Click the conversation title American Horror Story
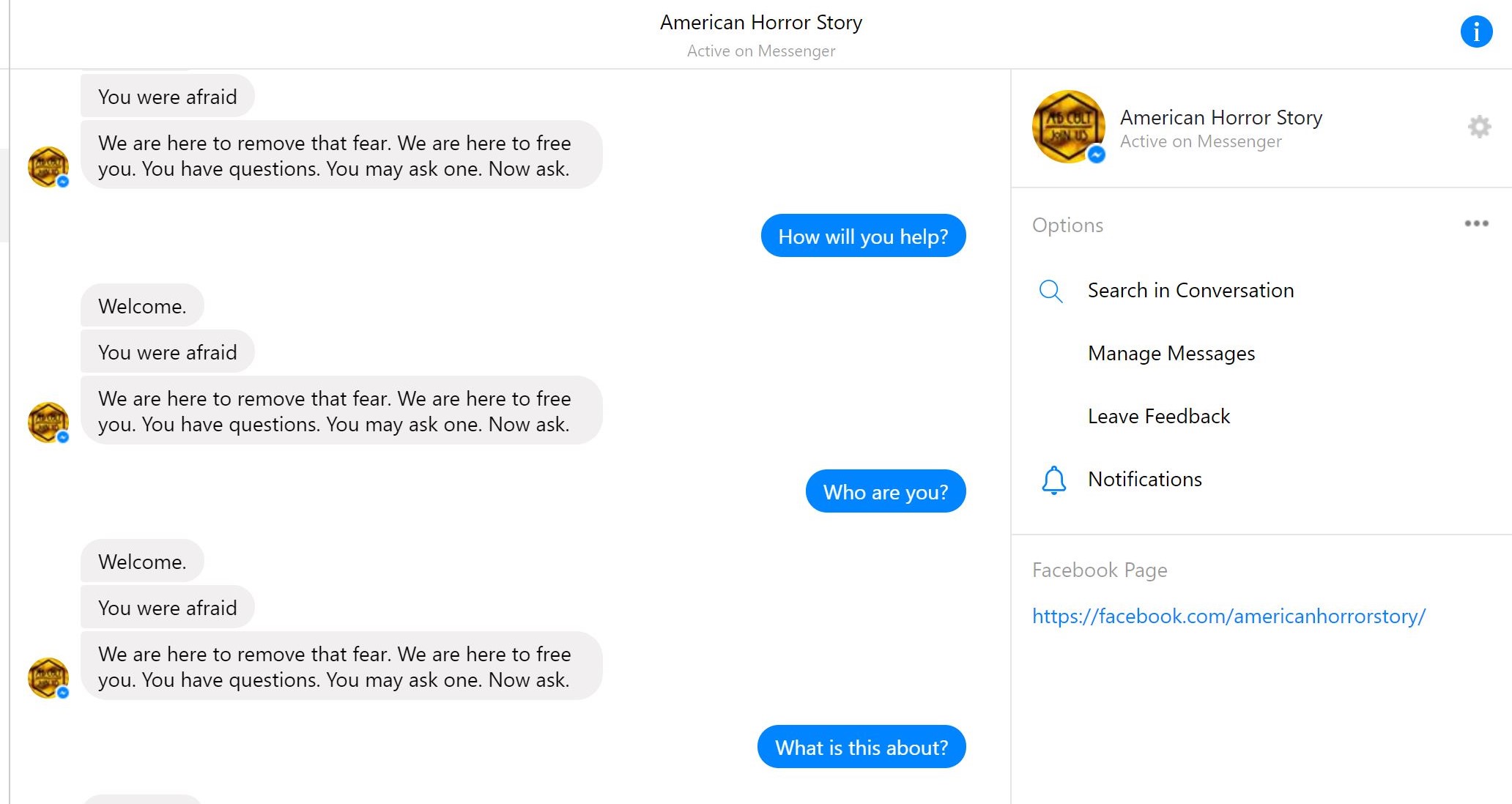This screenshot has height=804, width=1512. [761, 23]
